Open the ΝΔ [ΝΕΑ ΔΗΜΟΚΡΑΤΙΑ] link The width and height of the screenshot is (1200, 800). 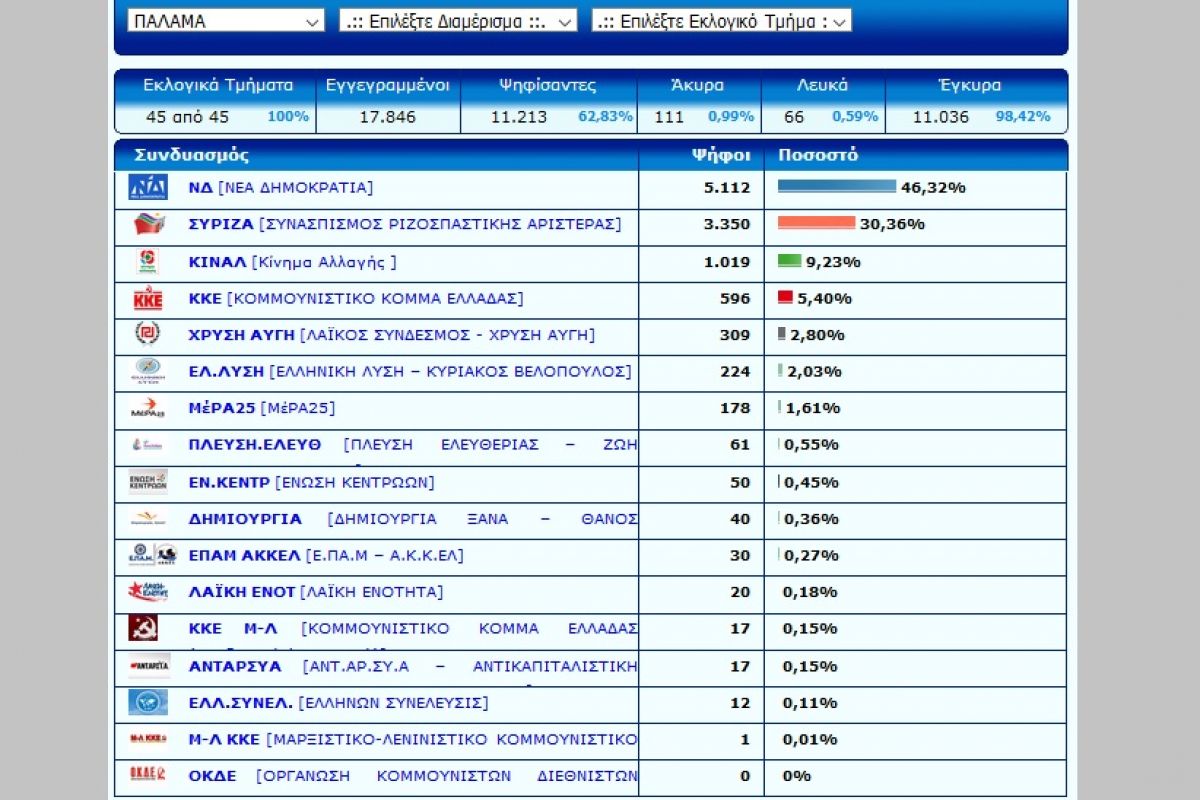281,187
